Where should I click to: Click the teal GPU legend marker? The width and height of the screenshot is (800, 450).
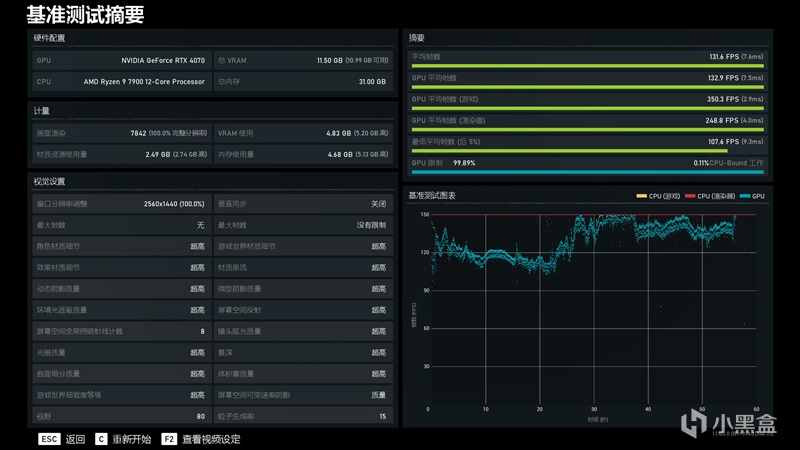(744, 196)
